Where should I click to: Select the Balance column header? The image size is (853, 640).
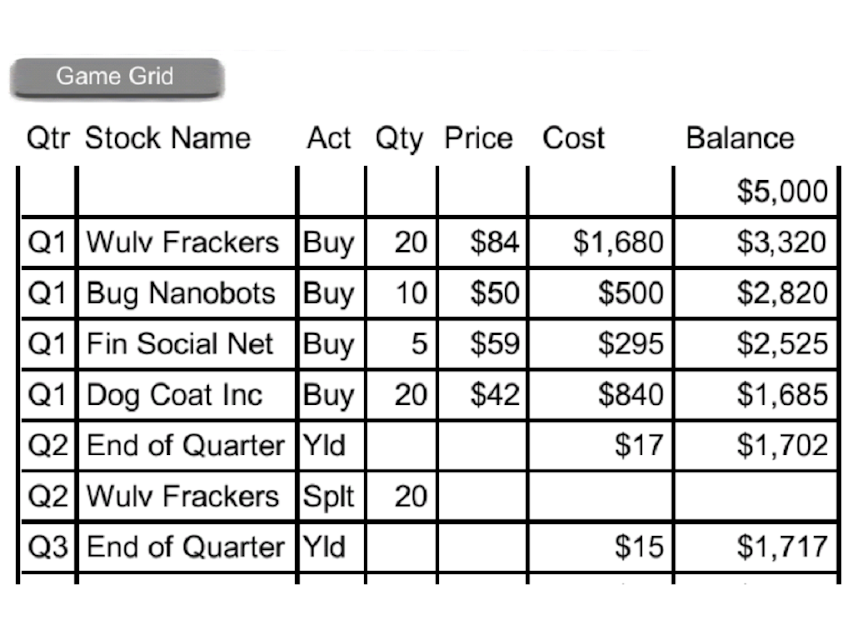(740, 138)
